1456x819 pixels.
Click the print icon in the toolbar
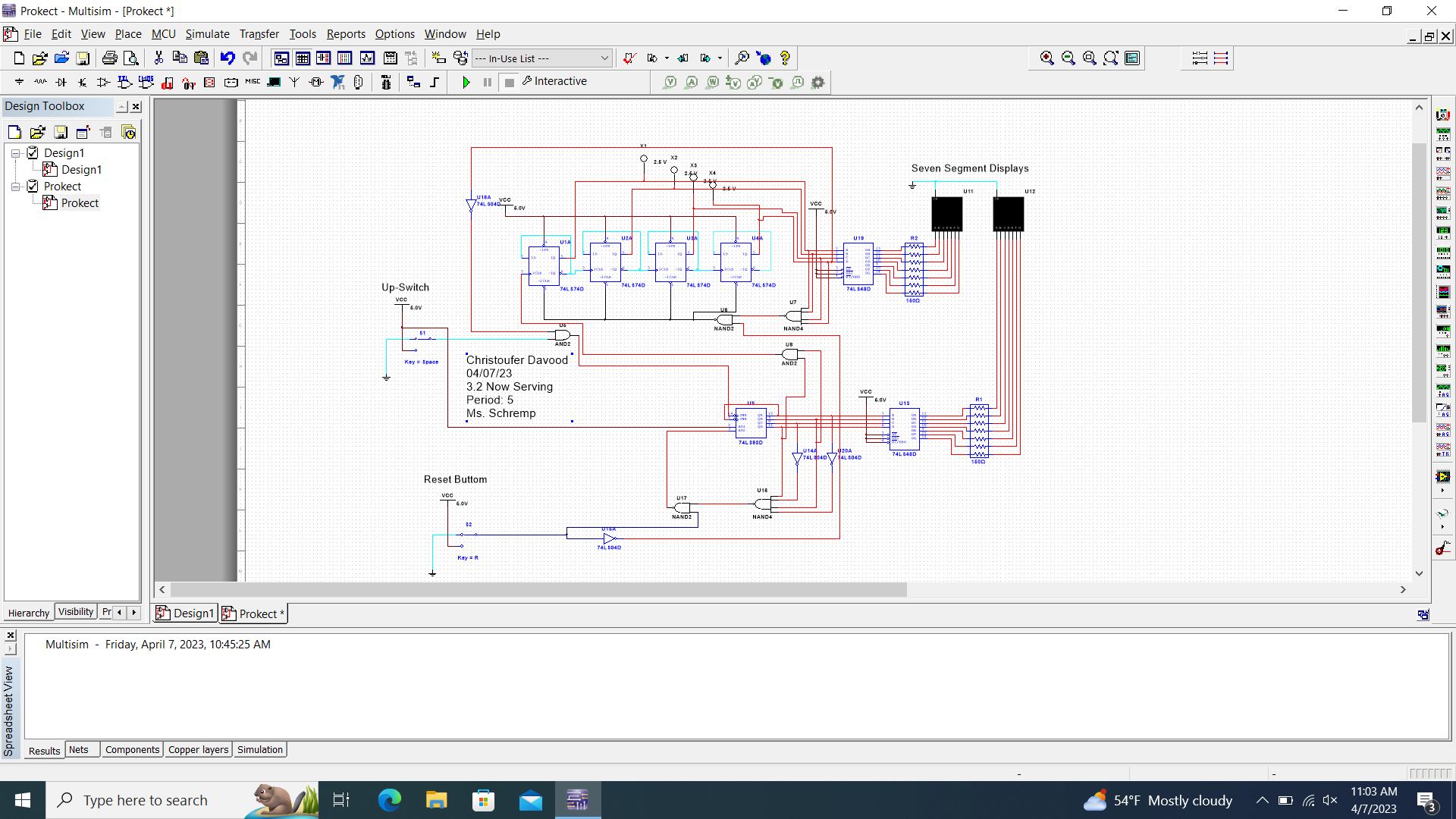(109, 58)
